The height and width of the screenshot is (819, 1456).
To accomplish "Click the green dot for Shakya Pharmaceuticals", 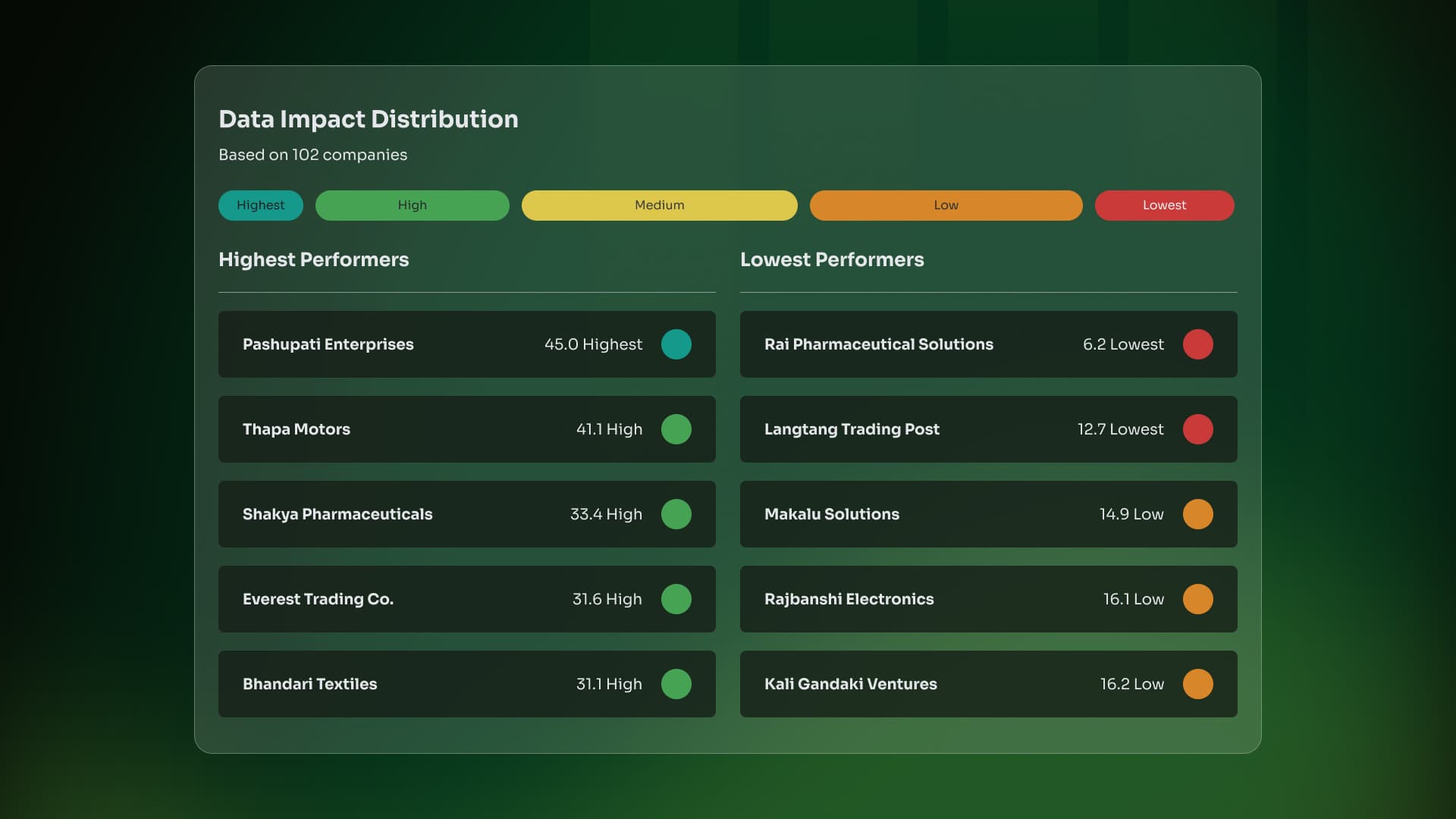I will 676,514.
